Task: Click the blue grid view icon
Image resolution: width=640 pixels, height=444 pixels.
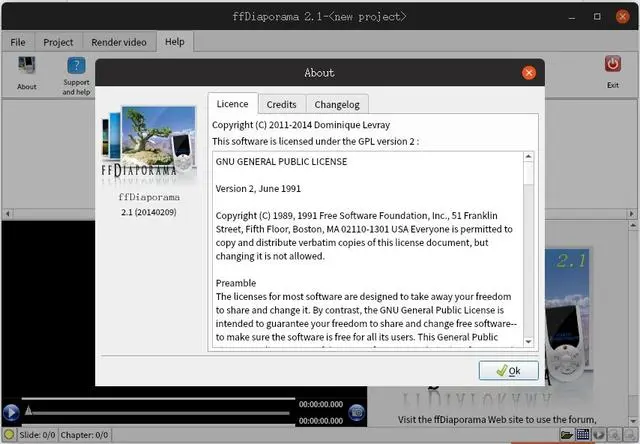Action: pyautogui.click(x=582, y=435)
